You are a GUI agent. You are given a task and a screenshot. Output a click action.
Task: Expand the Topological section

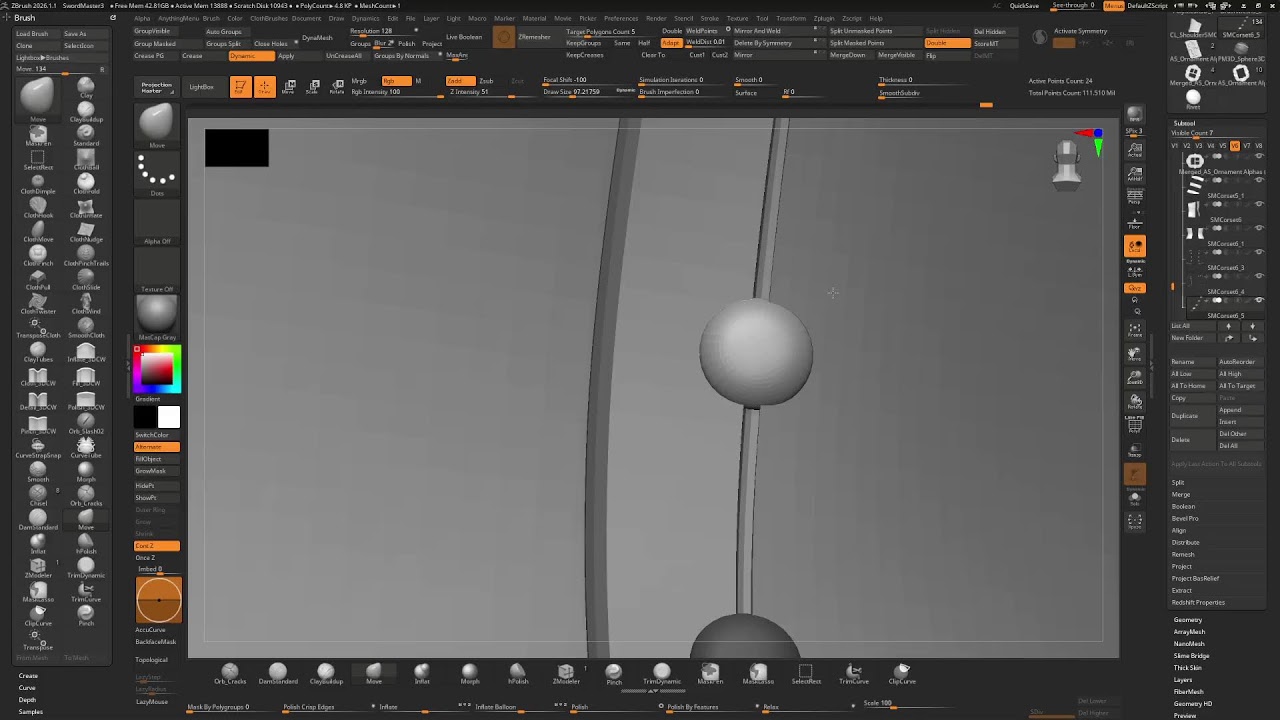(x=152, y=660)
